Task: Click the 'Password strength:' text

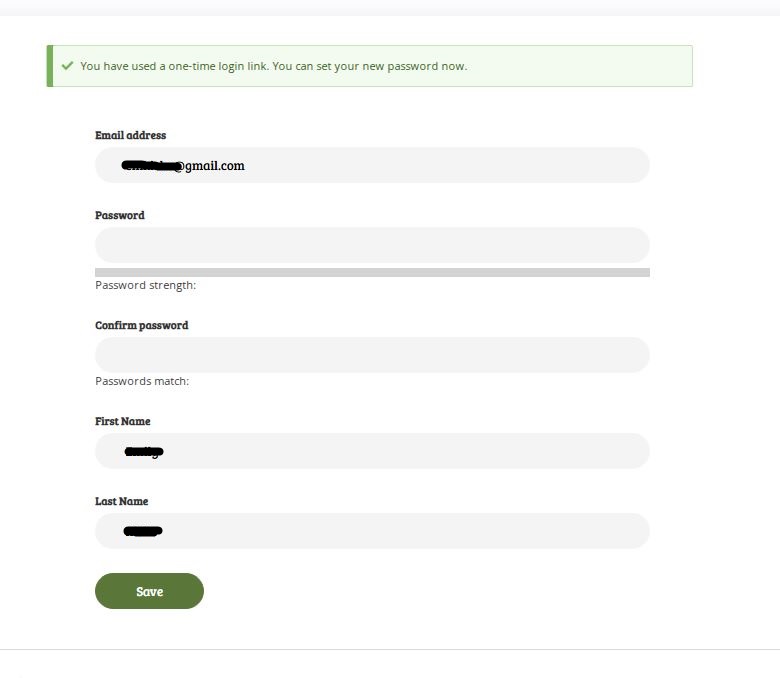Action: pyautogui.click(x=145, y=286)
